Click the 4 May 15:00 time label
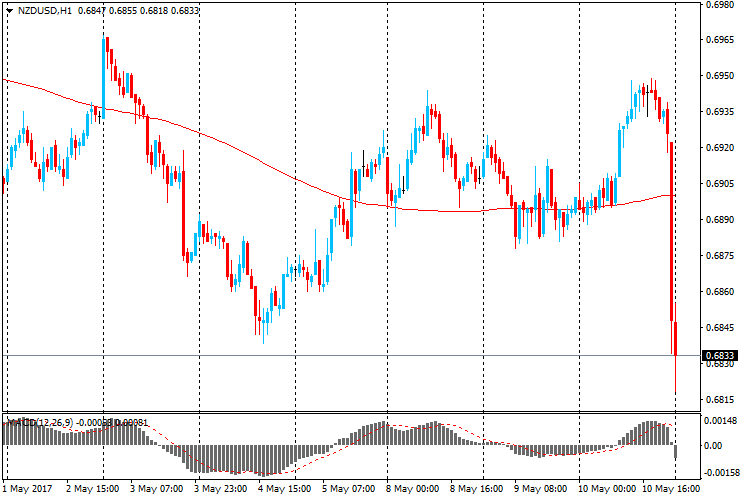This screenshot has width=740, height=500. (285, 489)
